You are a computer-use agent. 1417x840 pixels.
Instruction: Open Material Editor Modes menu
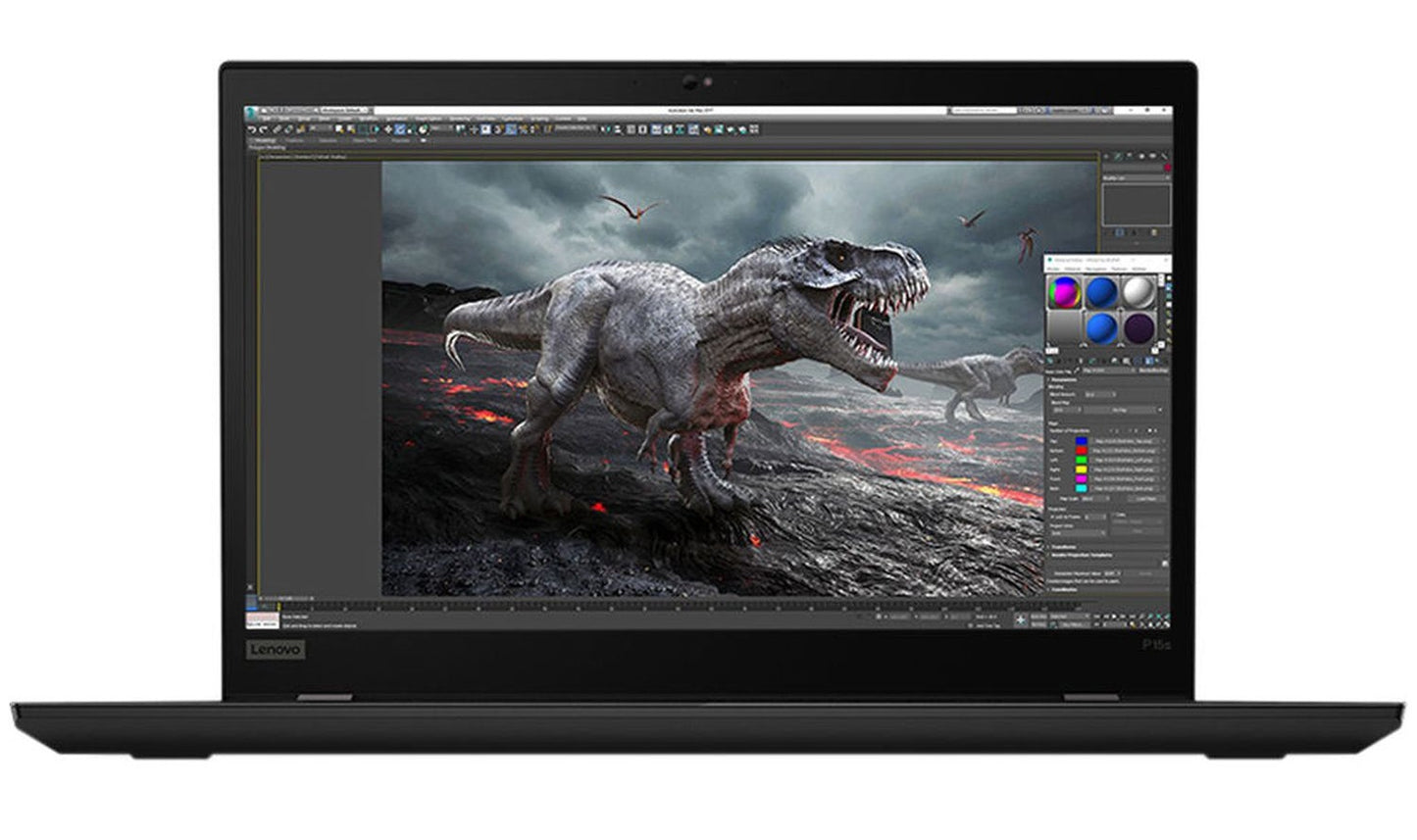point(1052,269)
